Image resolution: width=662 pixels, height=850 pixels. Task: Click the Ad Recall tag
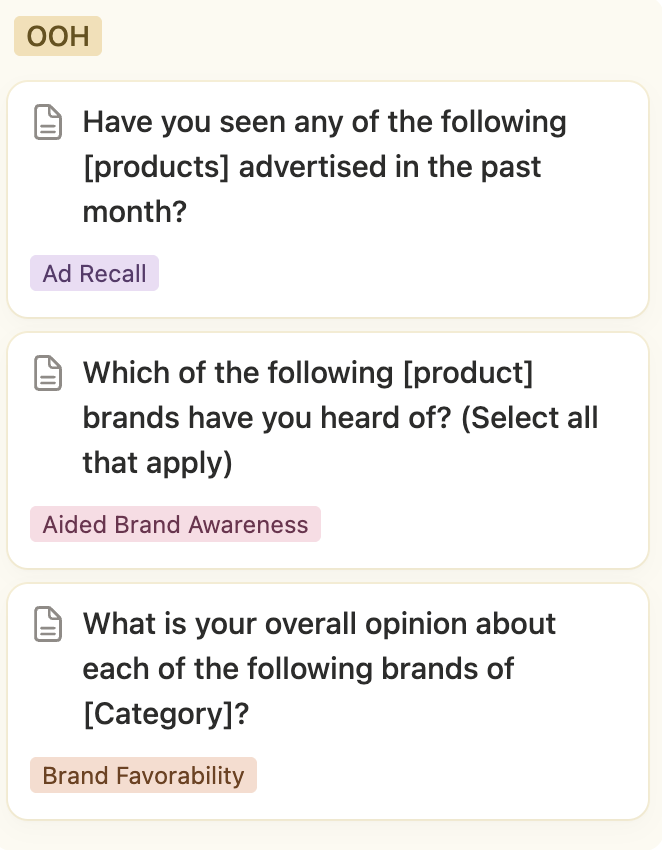[94, 274]
